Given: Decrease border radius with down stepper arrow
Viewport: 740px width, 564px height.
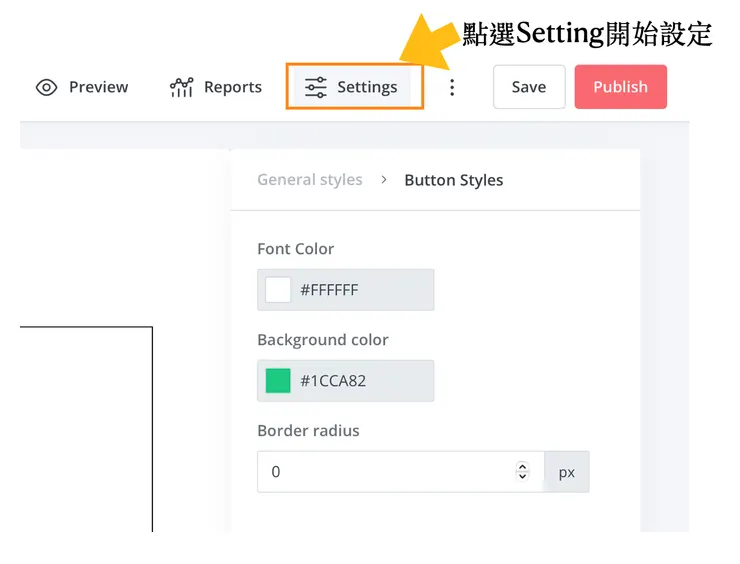Looking at the screenshot, I should (522, 477).
